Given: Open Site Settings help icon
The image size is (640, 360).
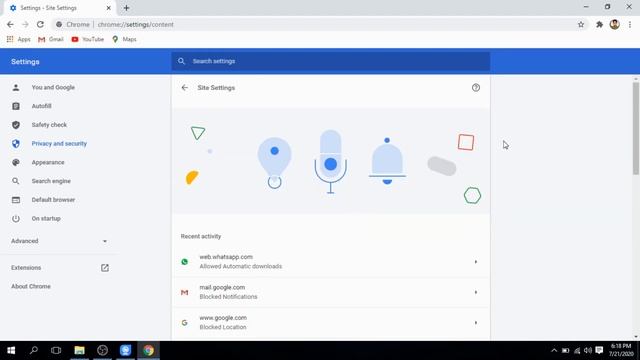Looking at the screenshot, I should [476, 88].
